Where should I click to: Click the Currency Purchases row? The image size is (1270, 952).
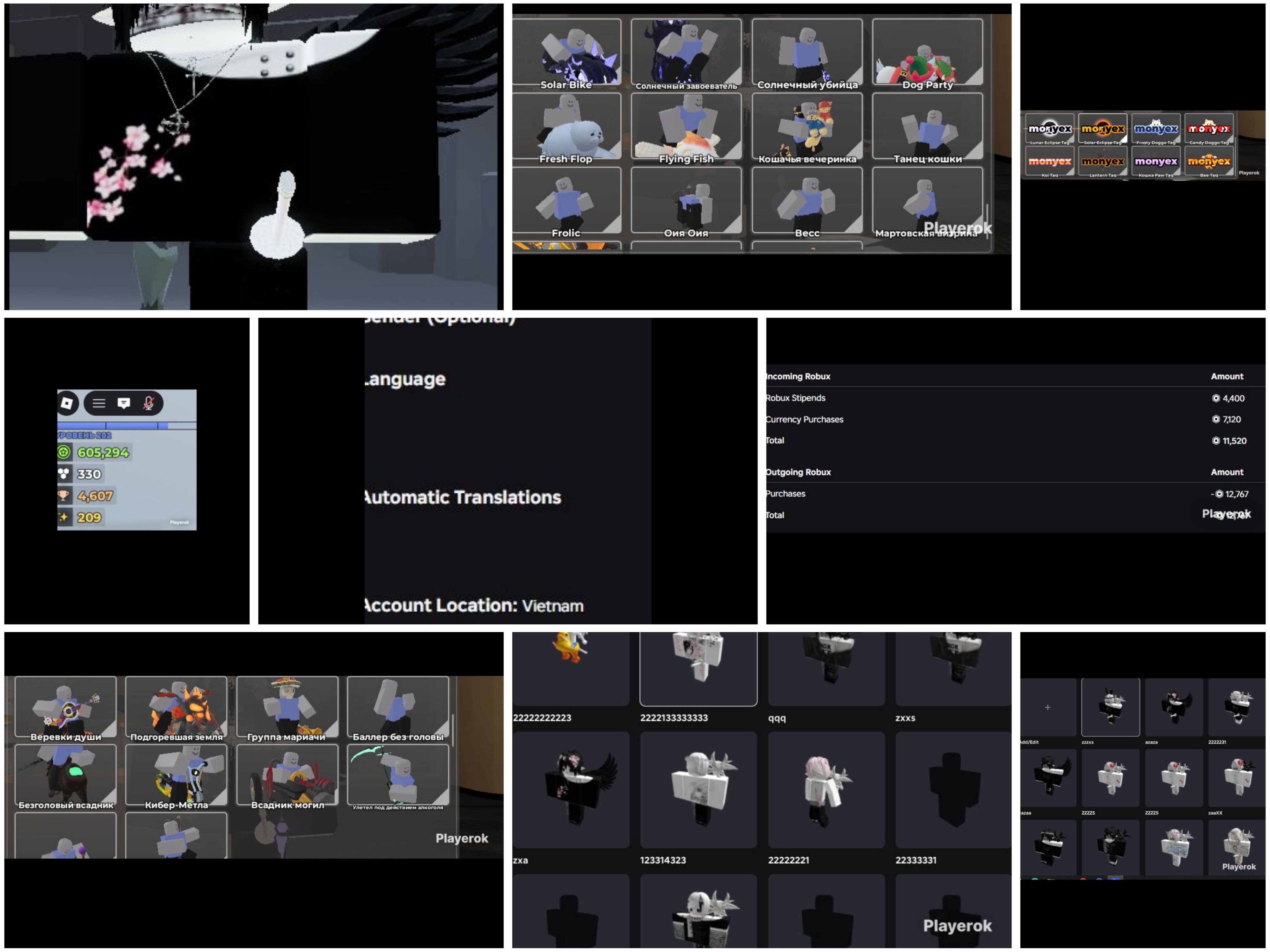[x=1016, y=419]
